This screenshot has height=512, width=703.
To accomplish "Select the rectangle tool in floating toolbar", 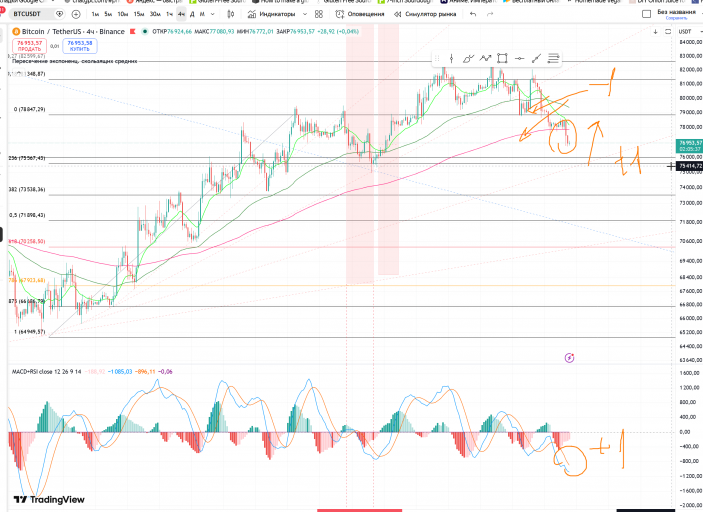I will point(502,58).
